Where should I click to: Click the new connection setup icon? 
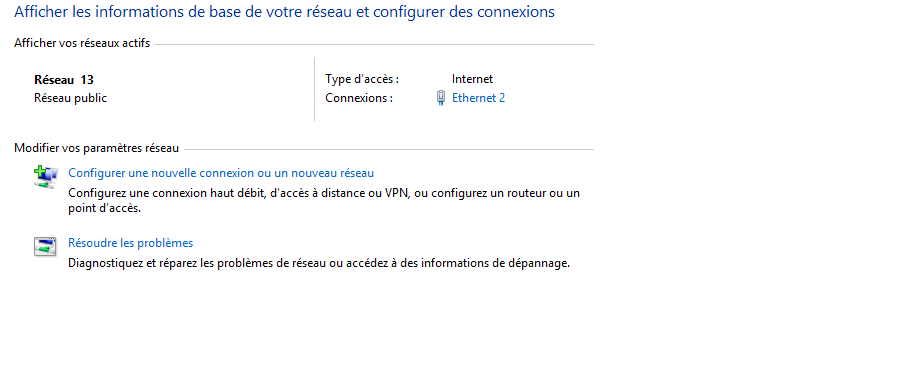[x=45, y=177]
